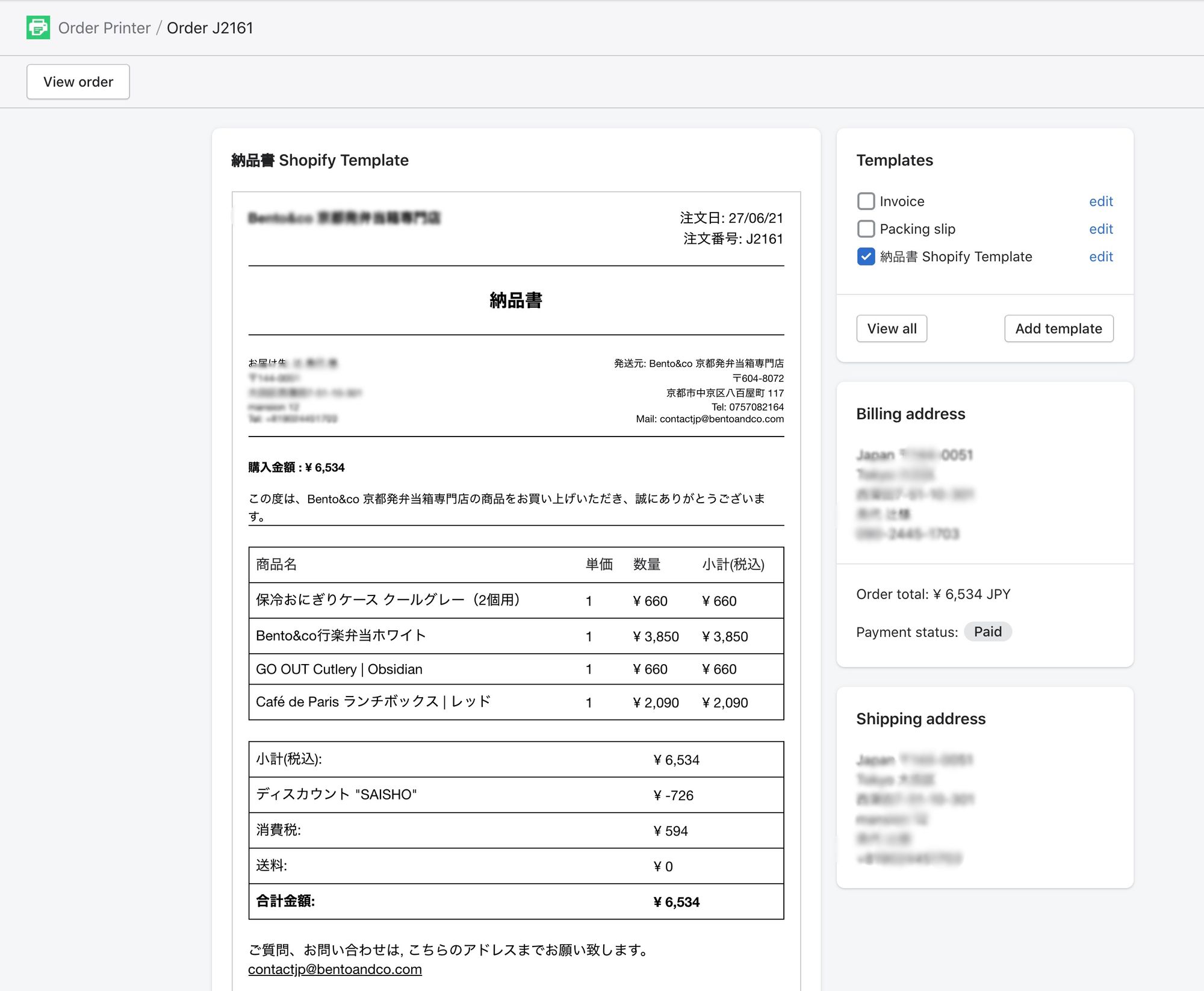Viewport: 1204px width, 991px height.
Task: Click the Bento&co行楽弁当ホワイト product row
Action: (x=516, y=636)
